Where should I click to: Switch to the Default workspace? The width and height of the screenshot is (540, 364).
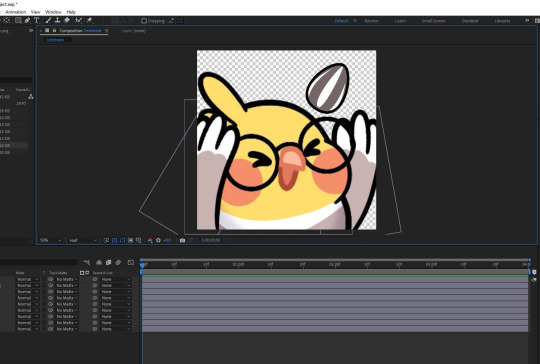pos(341,21)
